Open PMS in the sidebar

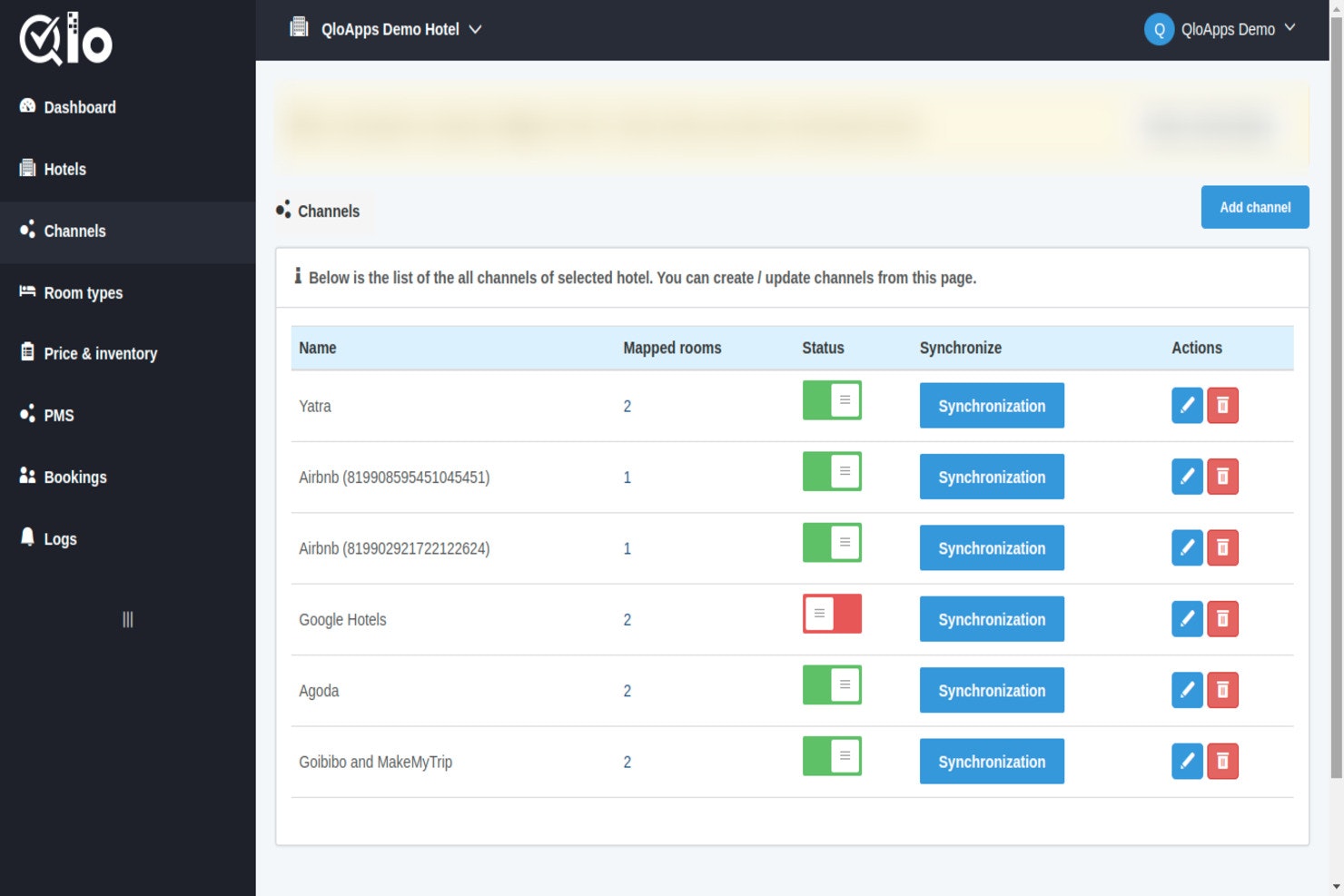[x=127, y=415]
